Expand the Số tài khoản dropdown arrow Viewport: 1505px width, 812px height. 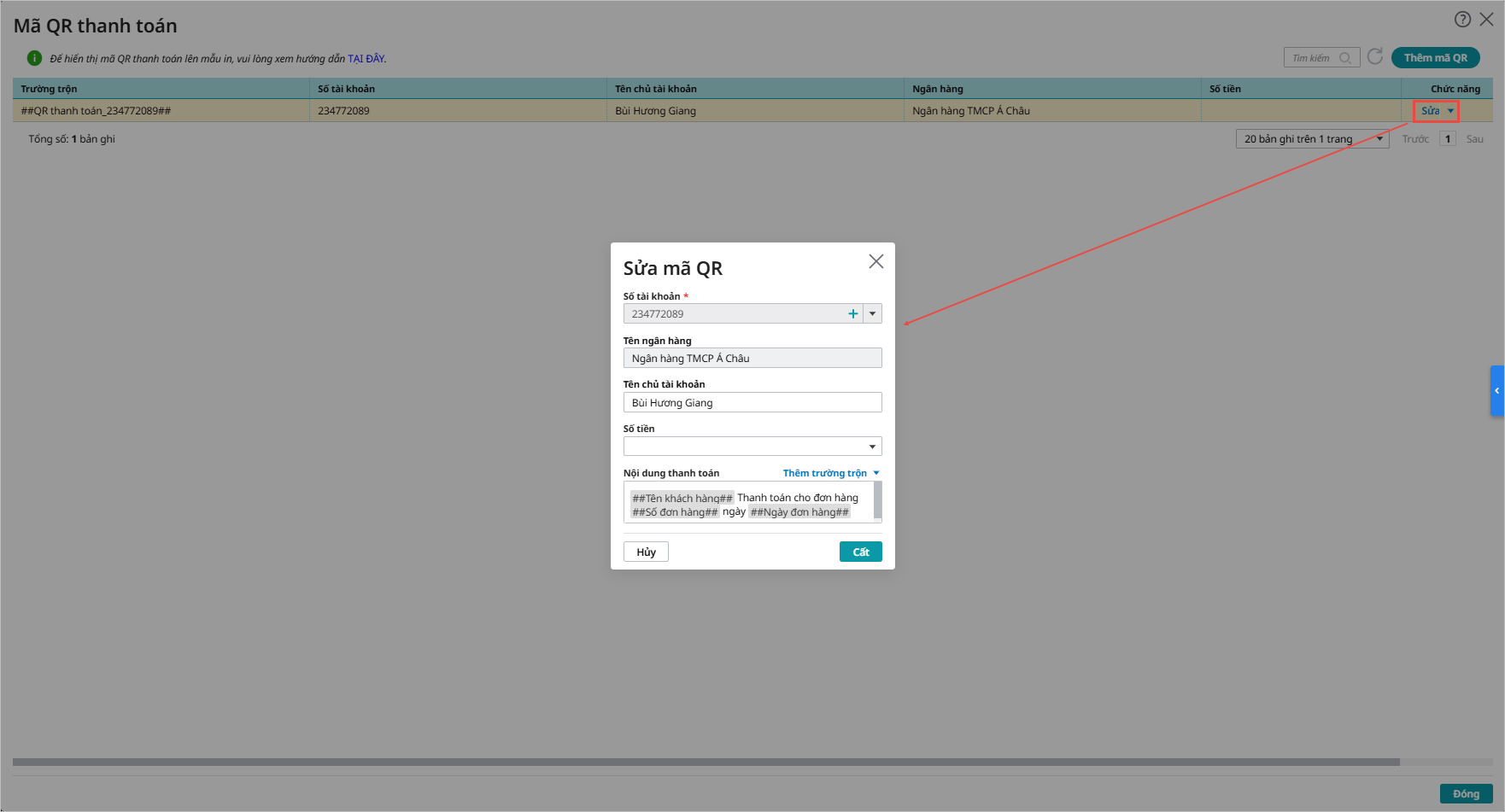point(872,313)
